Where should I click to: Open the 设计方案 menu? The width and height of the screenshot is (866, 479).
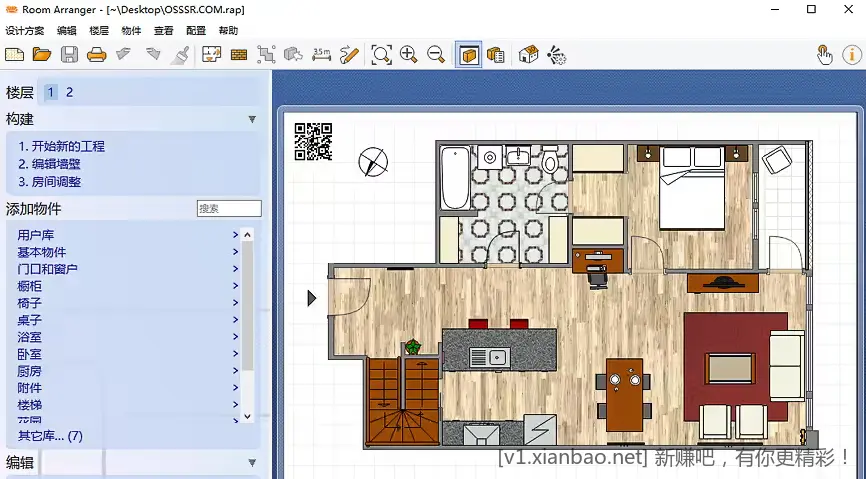25,31
